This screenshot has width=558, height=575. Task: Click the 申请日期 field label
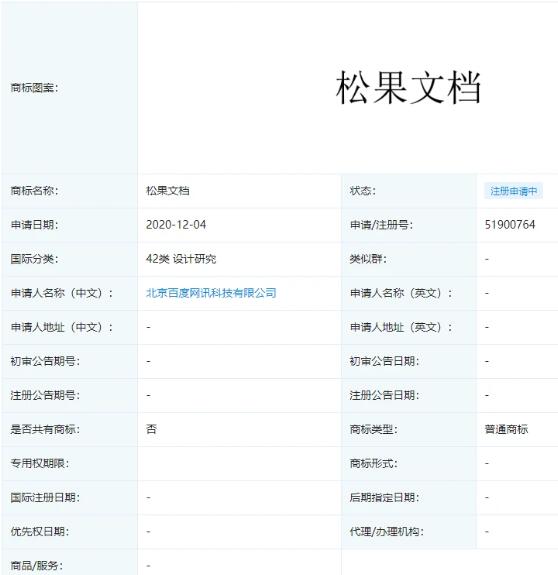coord(34,225)
